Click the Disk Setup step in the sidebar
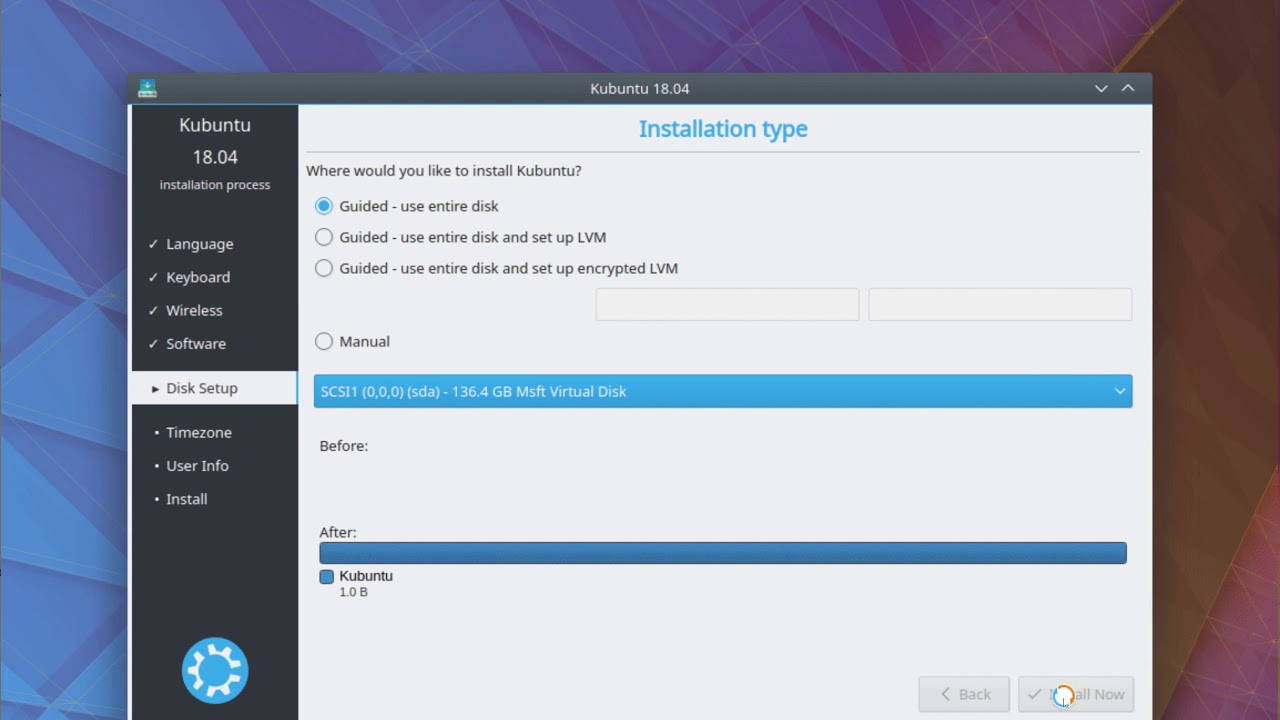This screenshot has height=720, width=1280. (x=214, y=388)
